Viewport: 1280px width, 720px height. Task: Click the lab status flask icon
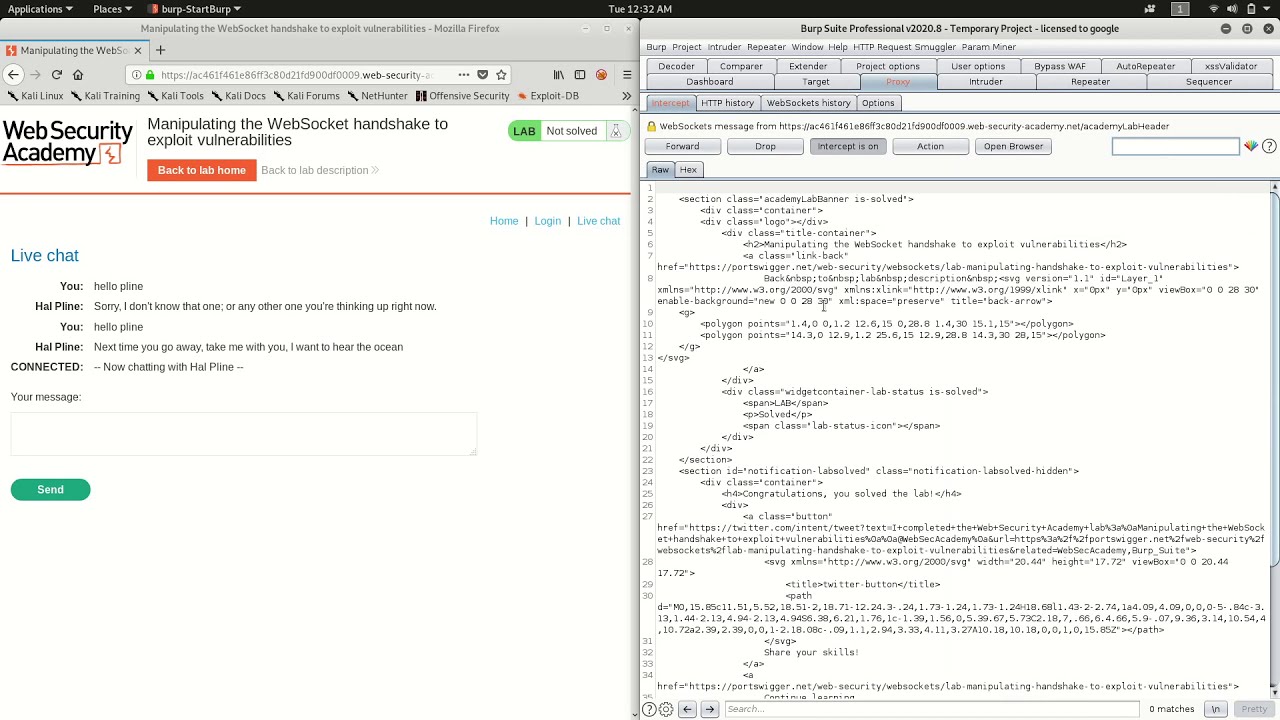(x=616, y=131)
